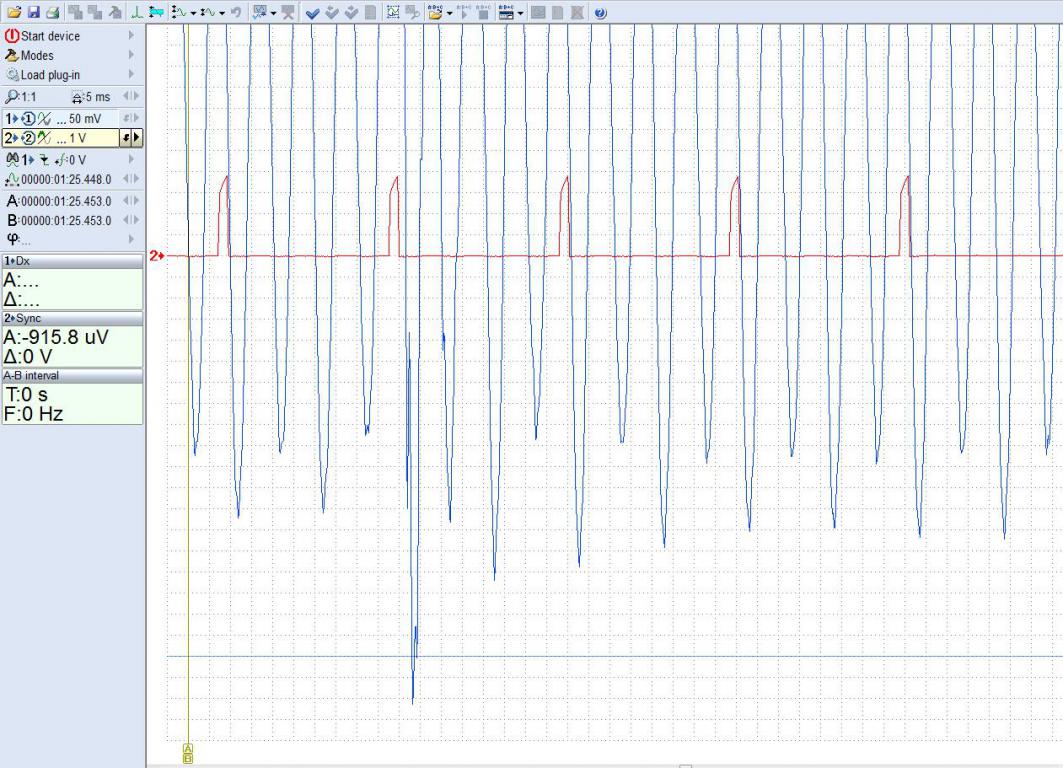Screen dimensions: 1063x768
Task: Open the Load plug-in menu item
Action: pyautogui.click(x=50, y=74)
